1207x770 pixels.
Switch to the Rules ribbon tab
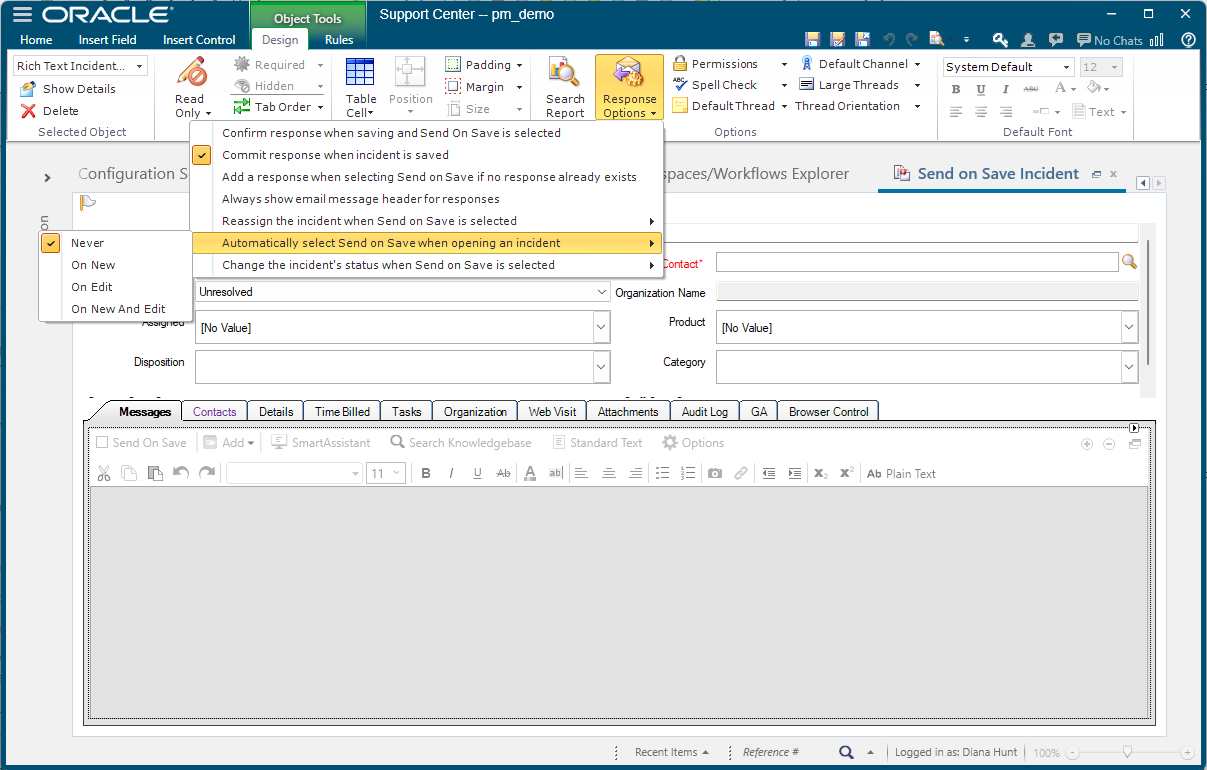click(339, 40)
